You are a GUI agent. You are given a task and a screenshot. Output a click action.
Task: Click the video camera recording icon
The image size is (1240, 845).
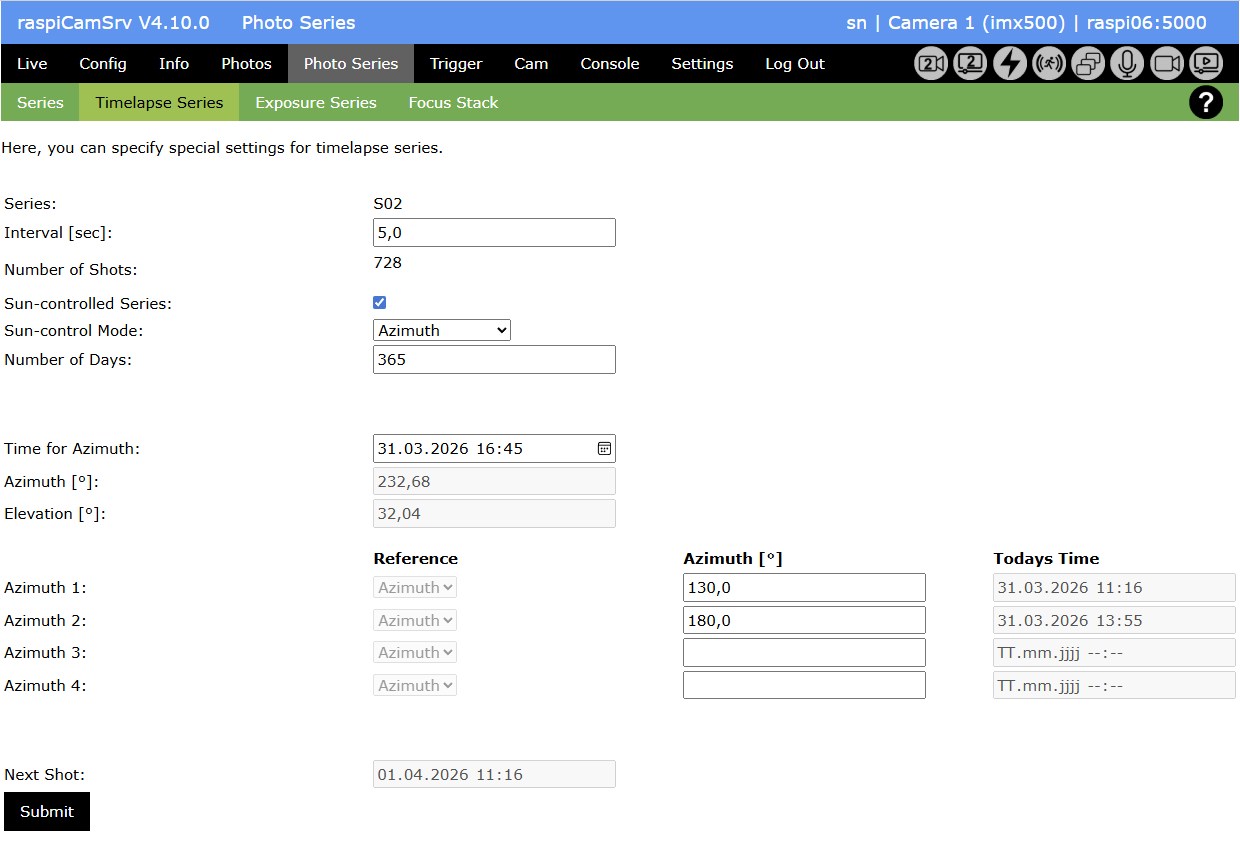coord(1167,63)
